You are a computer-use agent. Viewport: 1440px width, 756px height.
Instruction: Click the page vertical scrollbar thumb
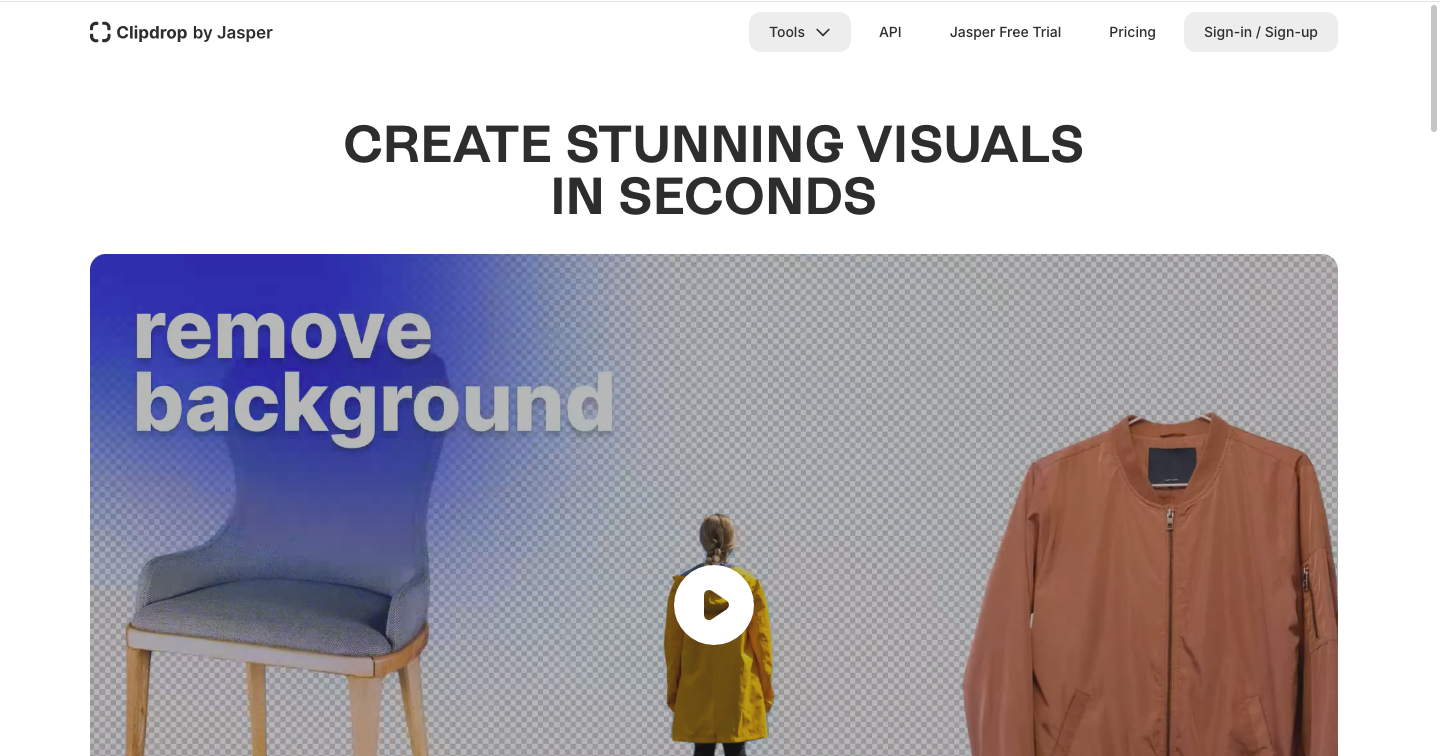1433,68
